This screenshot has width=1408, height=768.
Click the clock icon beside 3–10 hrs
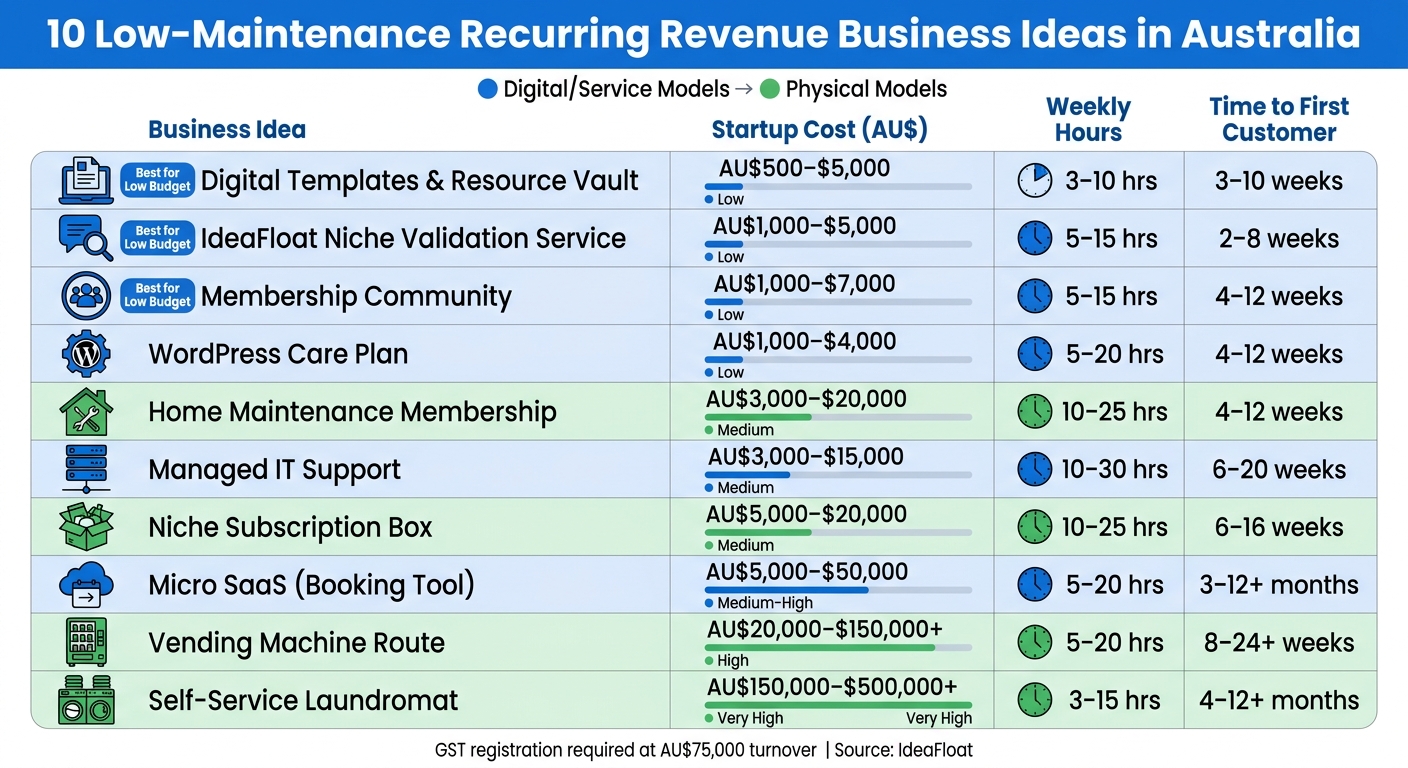pyautogui.click(x=1035, y=180)
